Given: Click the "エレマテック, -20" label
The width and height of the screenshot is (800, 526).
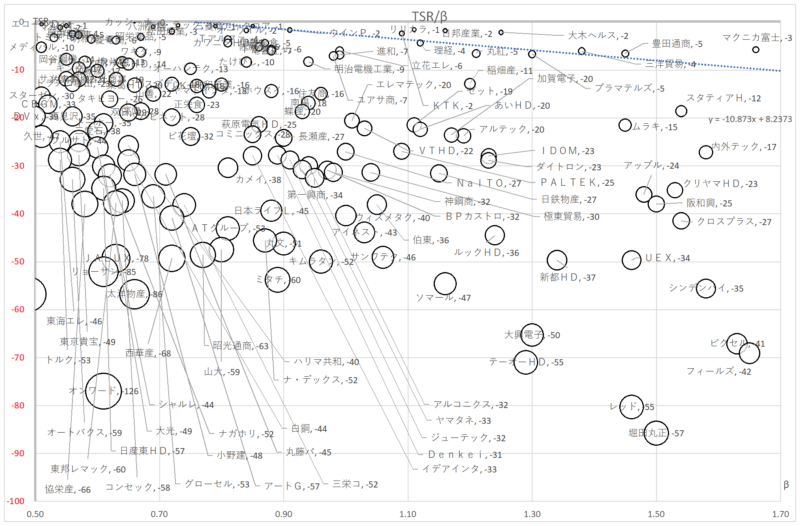Looking at the screenshot, I should [414, 85].
